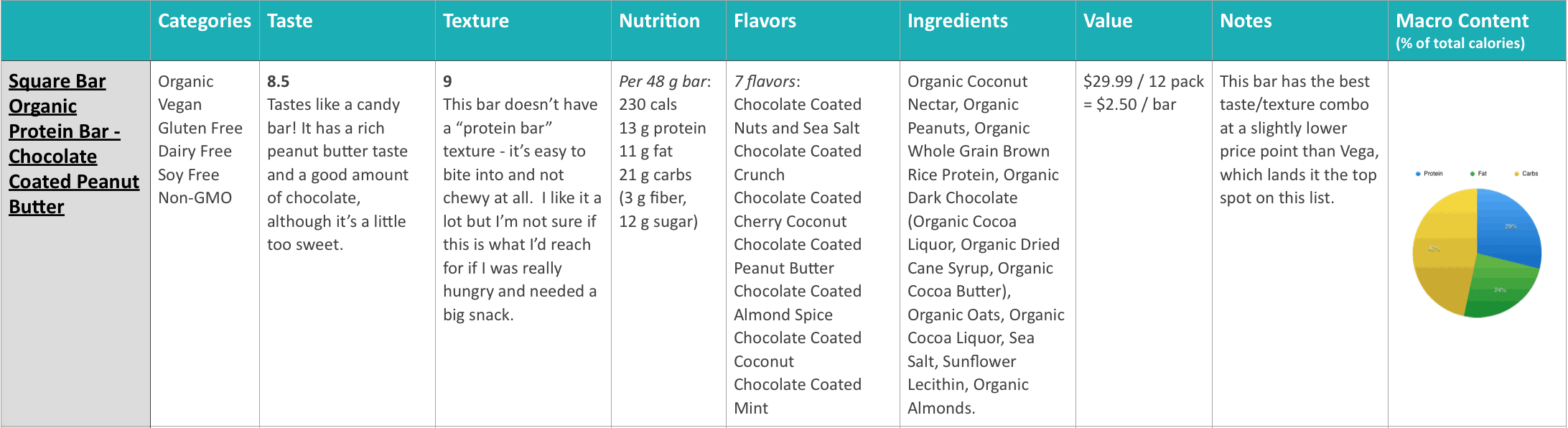Click the blue Protein legend dot

click(x=1418, y=174)
